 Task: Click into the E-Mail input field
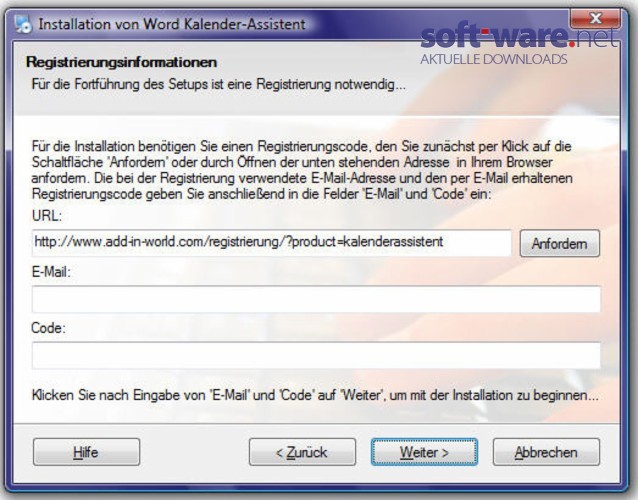316,299
